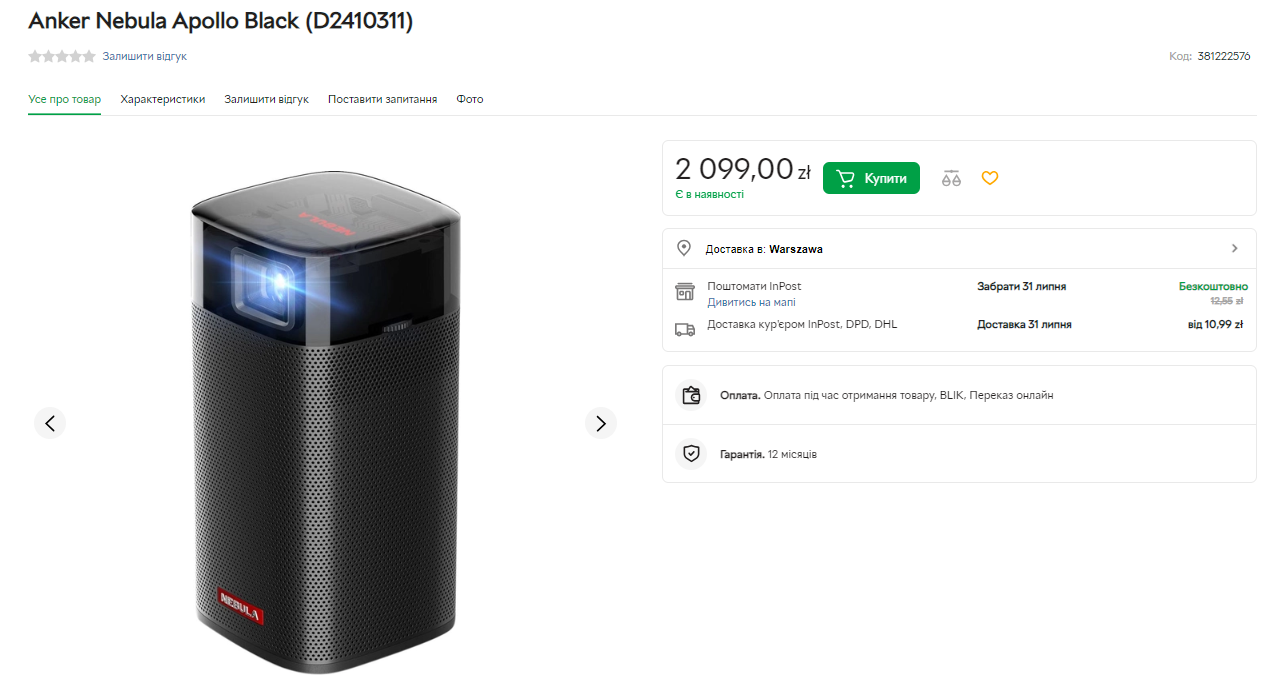Select the Усе про товар tab

(64, 99)
